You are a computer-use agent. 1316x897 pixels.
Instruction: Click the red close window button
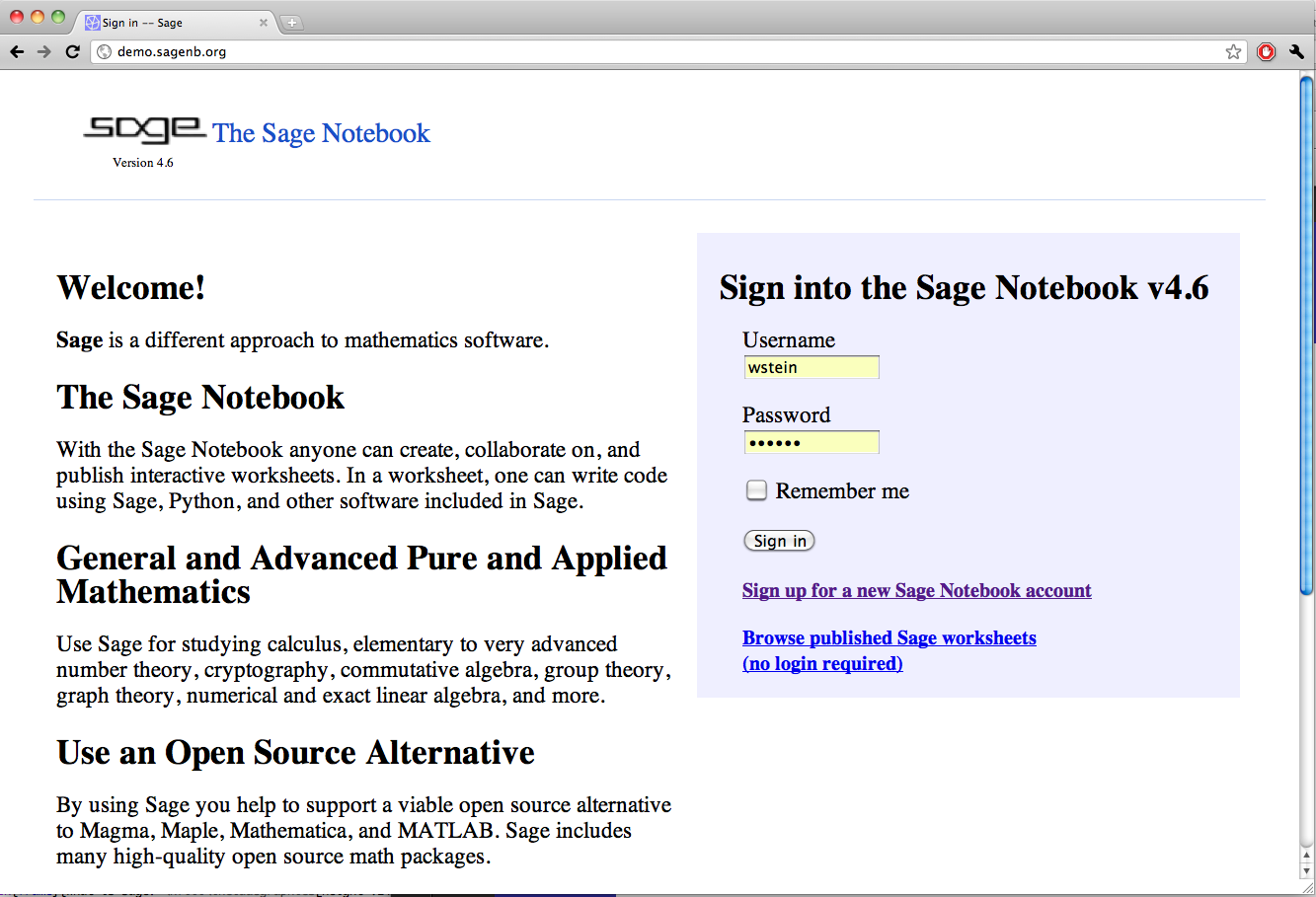pyautogui.click(x=17, y=17)
